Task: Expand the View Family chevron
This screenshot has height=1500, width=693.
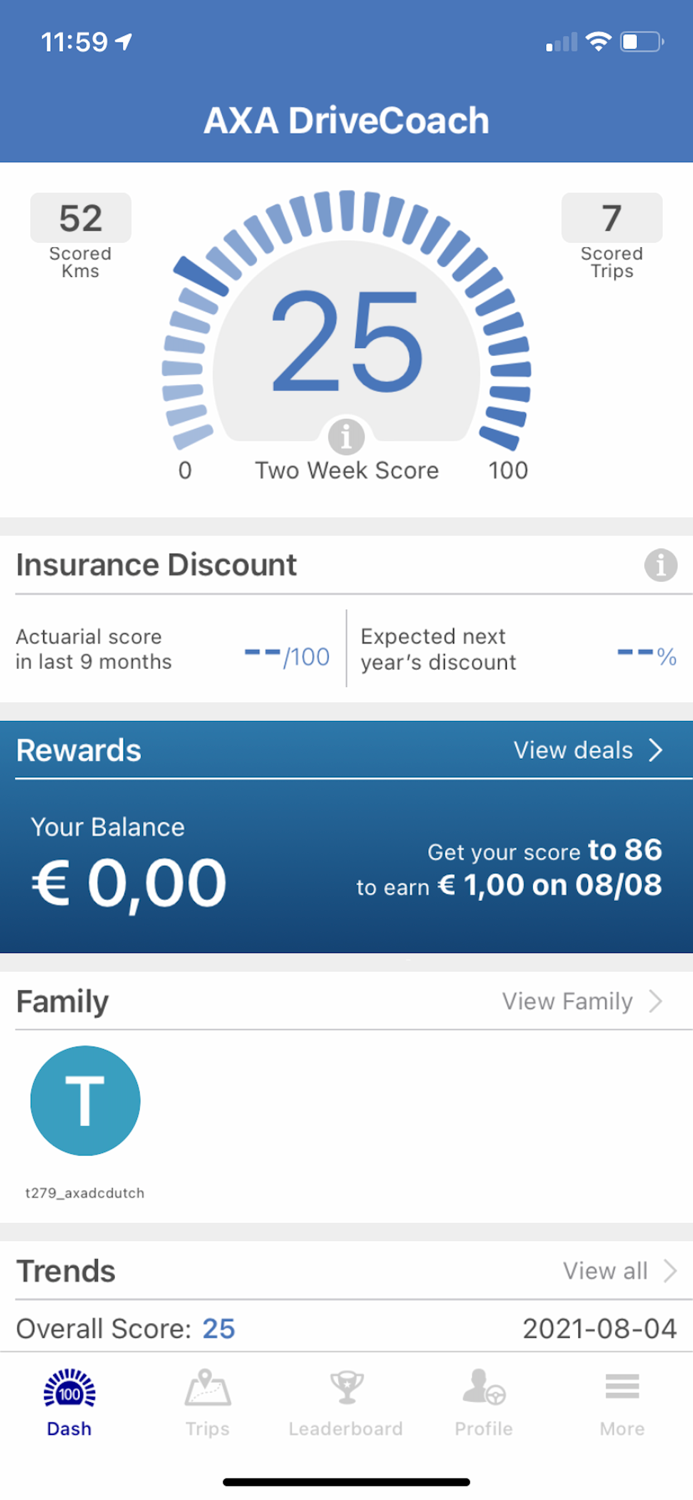Action: [658, 1001]
